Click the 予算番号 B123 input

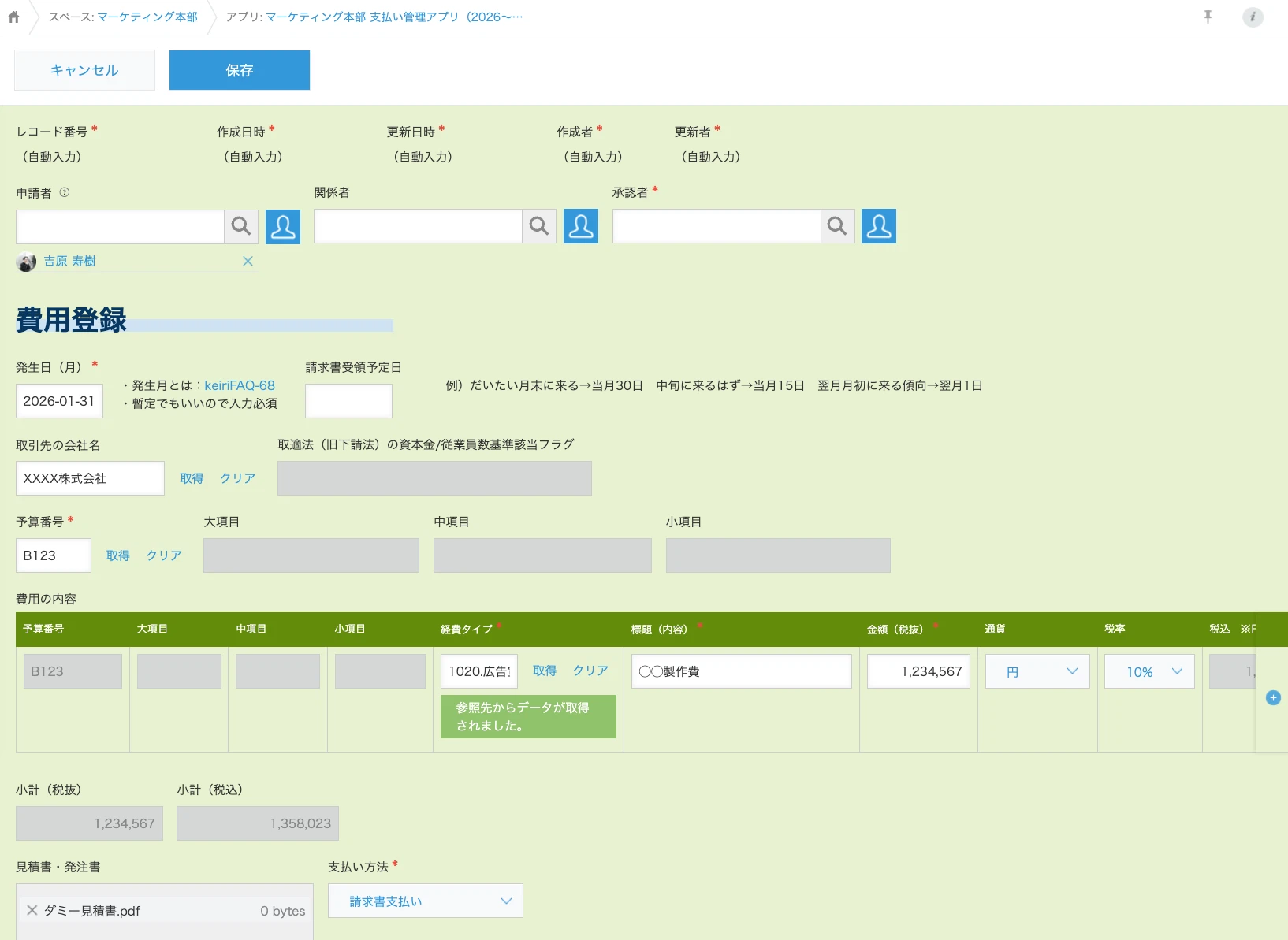point(54,555)
